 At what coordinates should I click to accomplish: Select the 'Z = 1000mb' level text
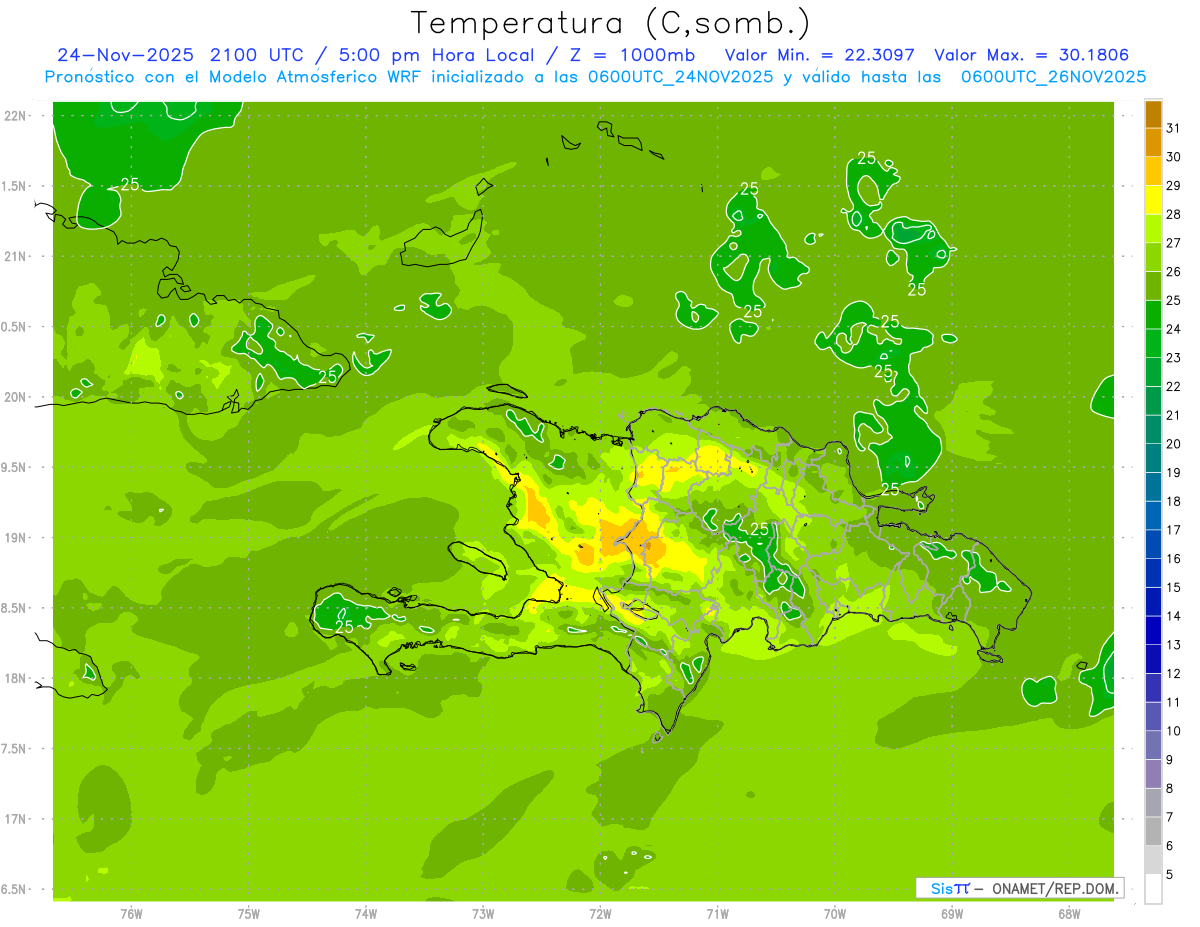pyautogui.click(x=634, y=55)
